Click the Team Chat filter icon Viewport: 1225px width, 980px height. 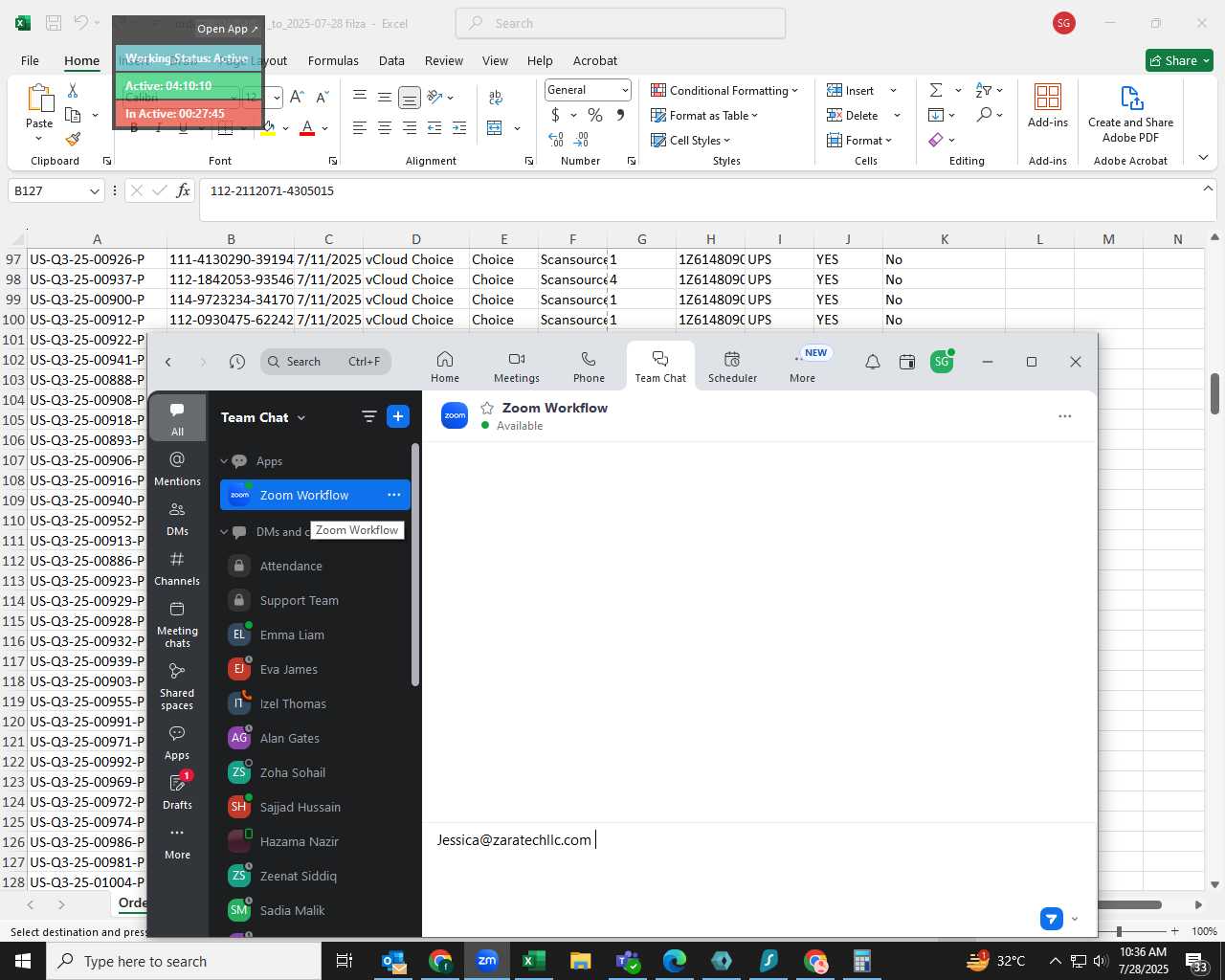(368, 416)
